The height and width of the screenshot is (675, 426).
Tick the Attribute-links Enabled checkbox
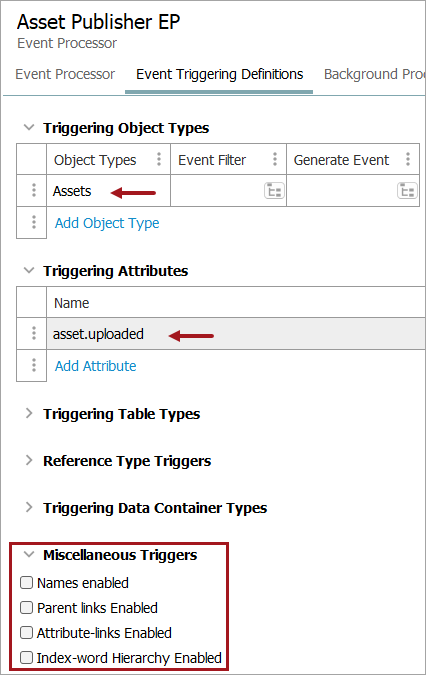[x=27, y=632]
